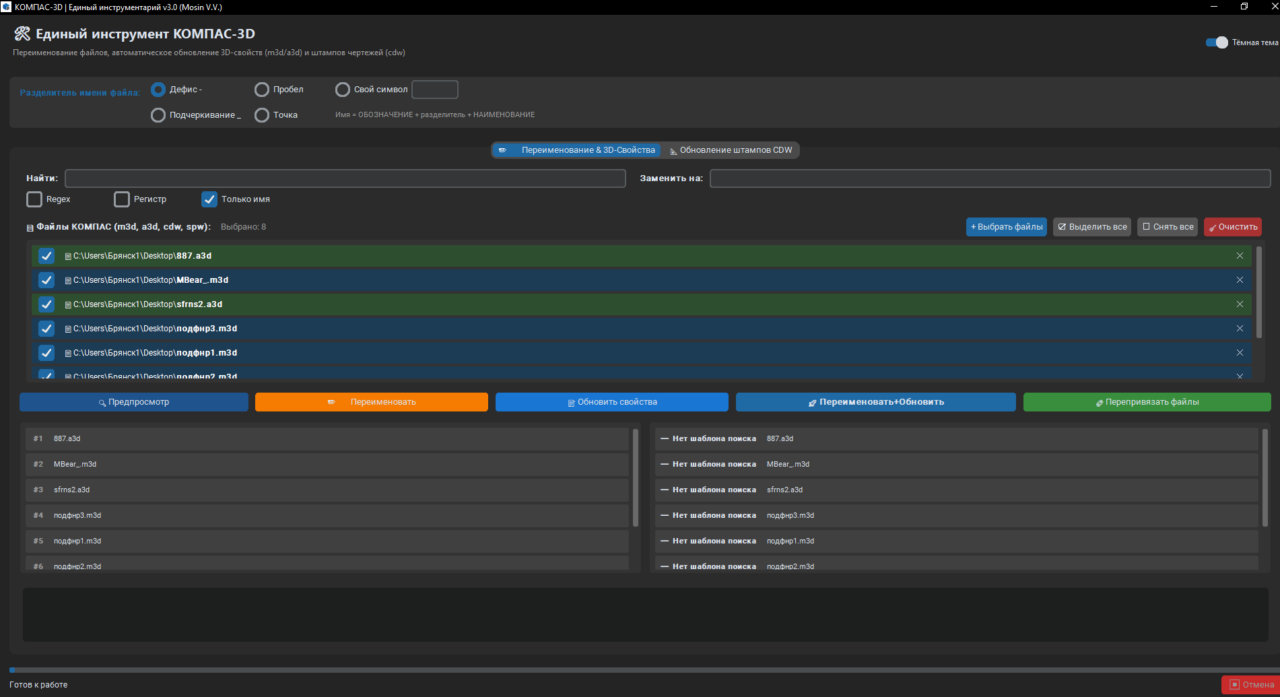Click the red Очистить button
The image size is (1280, 697).
pyautogui.click(x=1232, y=227)
